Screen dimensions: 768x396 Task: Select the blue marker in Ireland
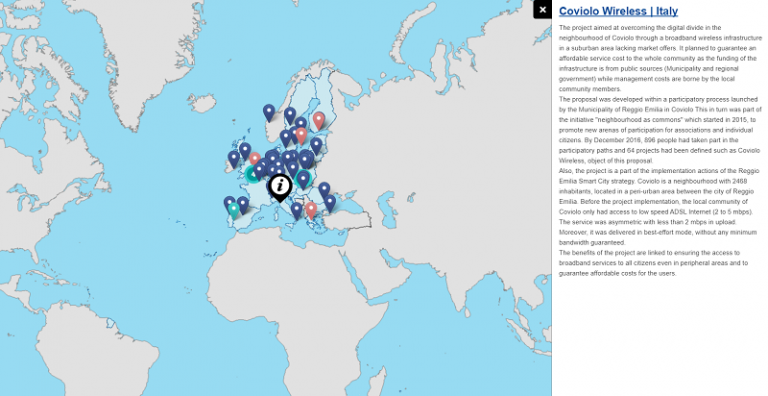(234, 159)
